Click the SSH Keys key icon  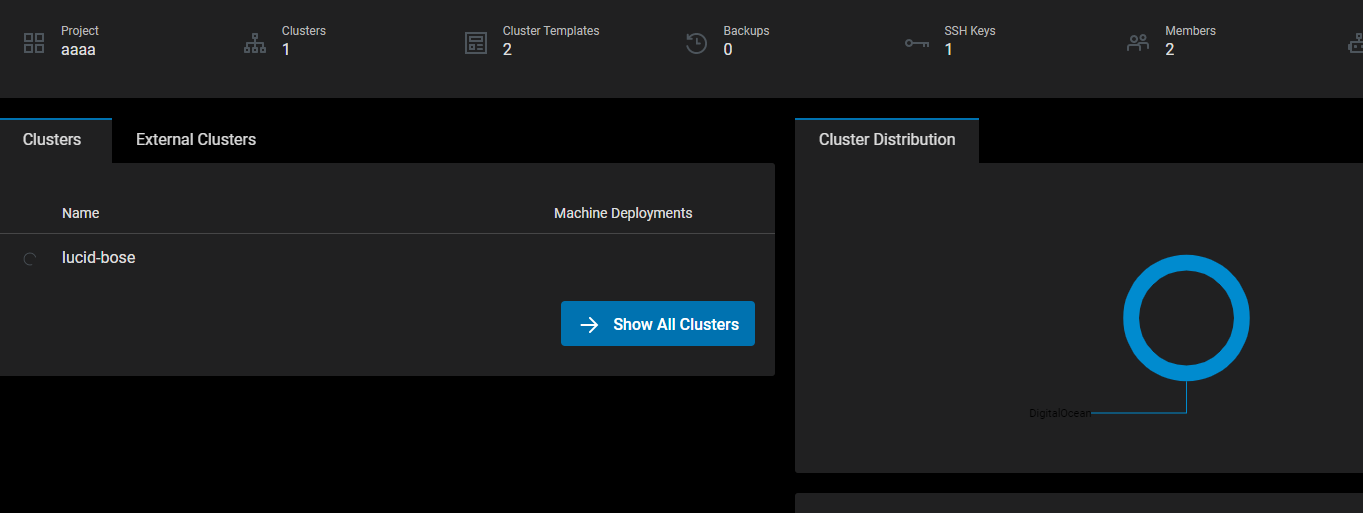tap(917, 43)
